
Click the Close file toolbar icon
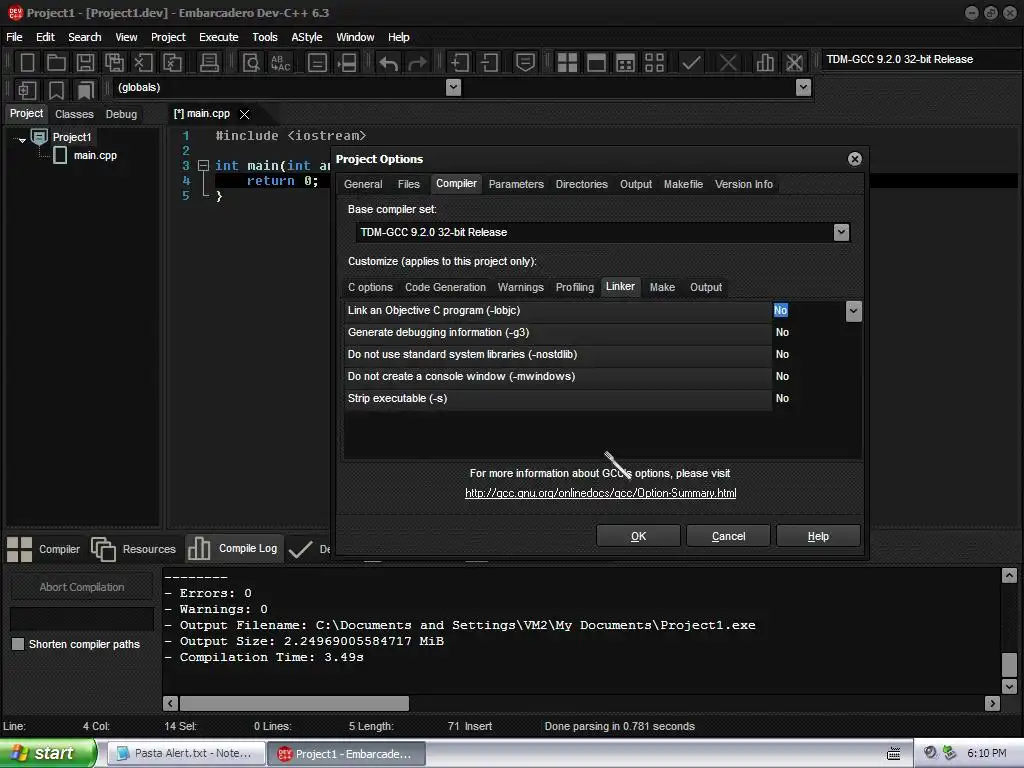(x=143, y=63)
